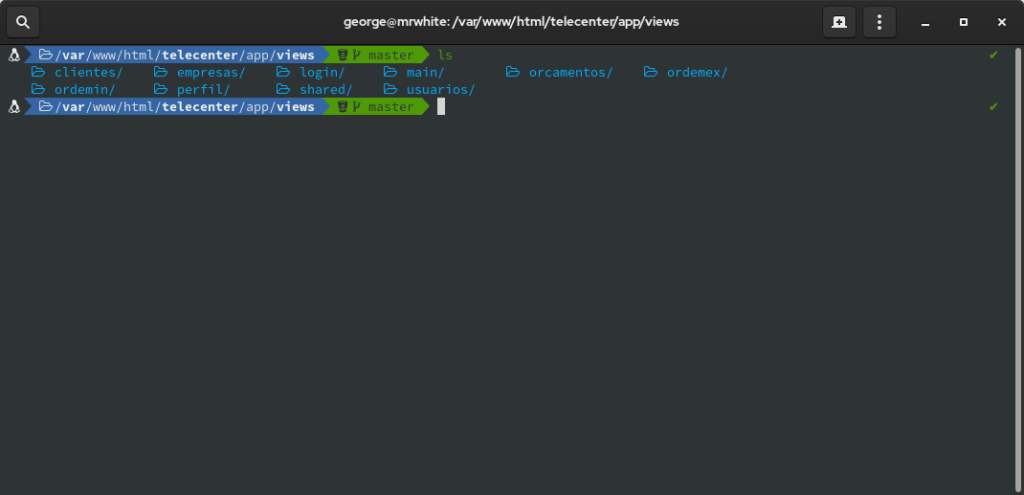Minimize the terminal window
This screenshot has width=1024, height=495.
(926, 21)
